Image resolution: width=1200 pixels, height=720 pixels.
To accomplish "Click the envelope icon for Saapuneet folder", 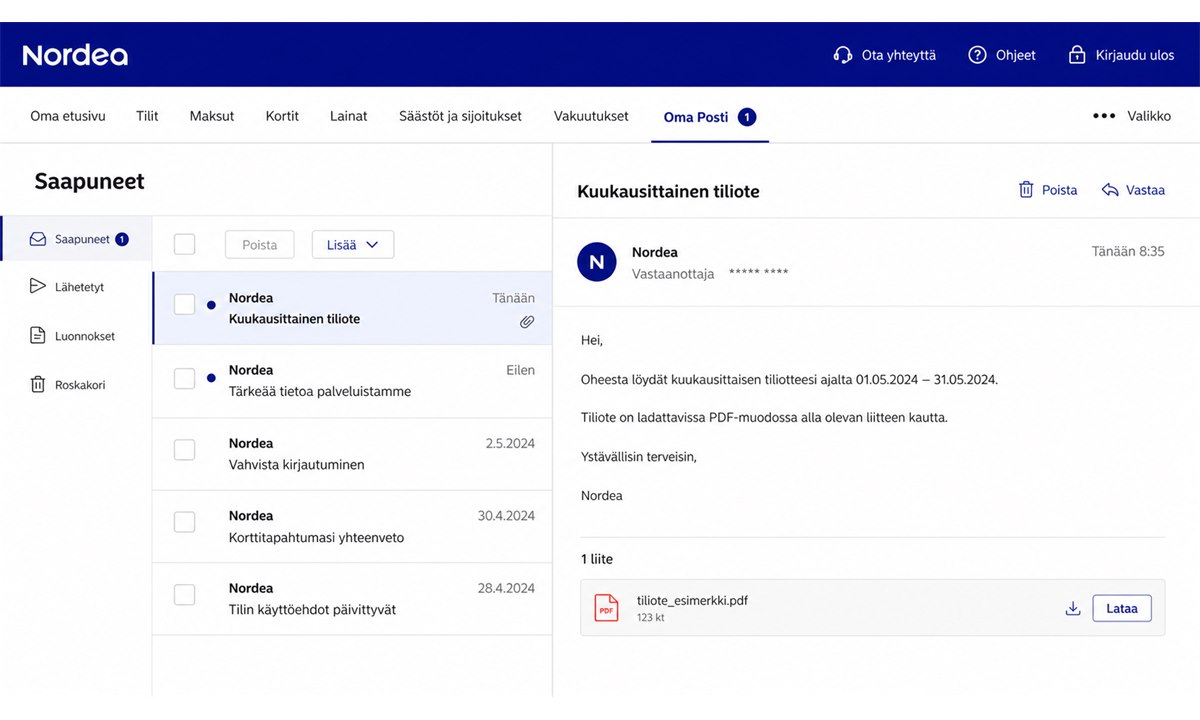I will pos(38,239).
